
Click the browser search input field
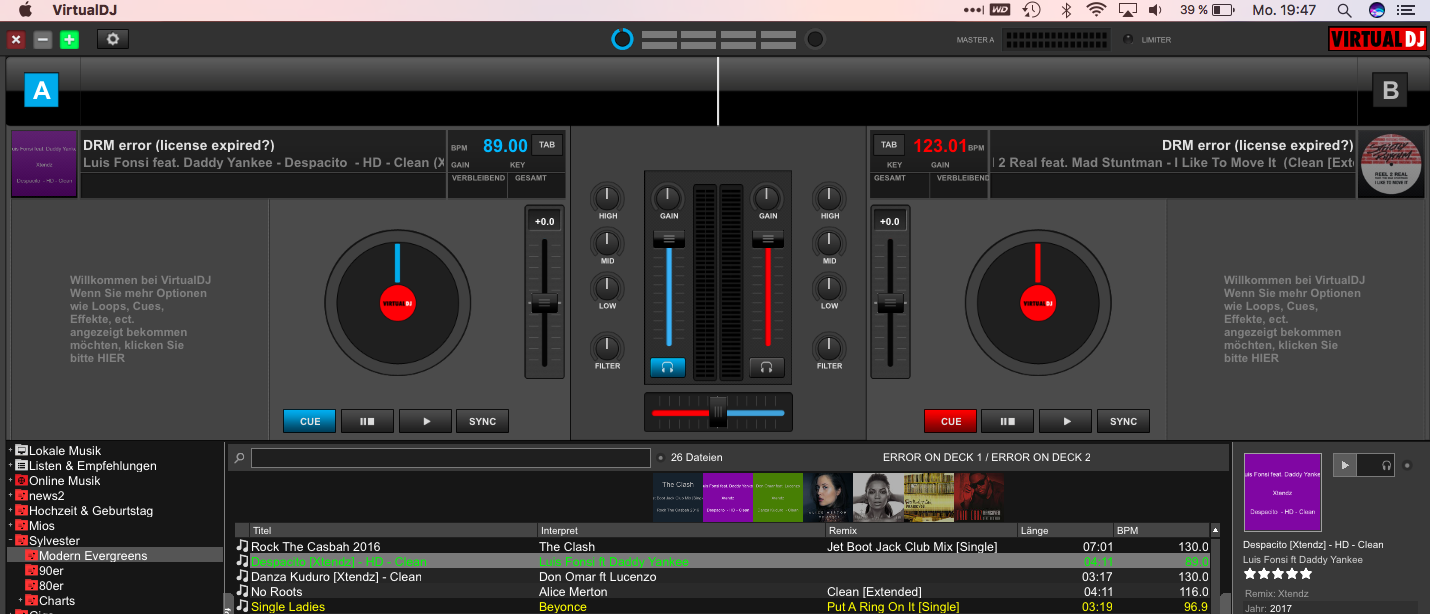(451, 458)
